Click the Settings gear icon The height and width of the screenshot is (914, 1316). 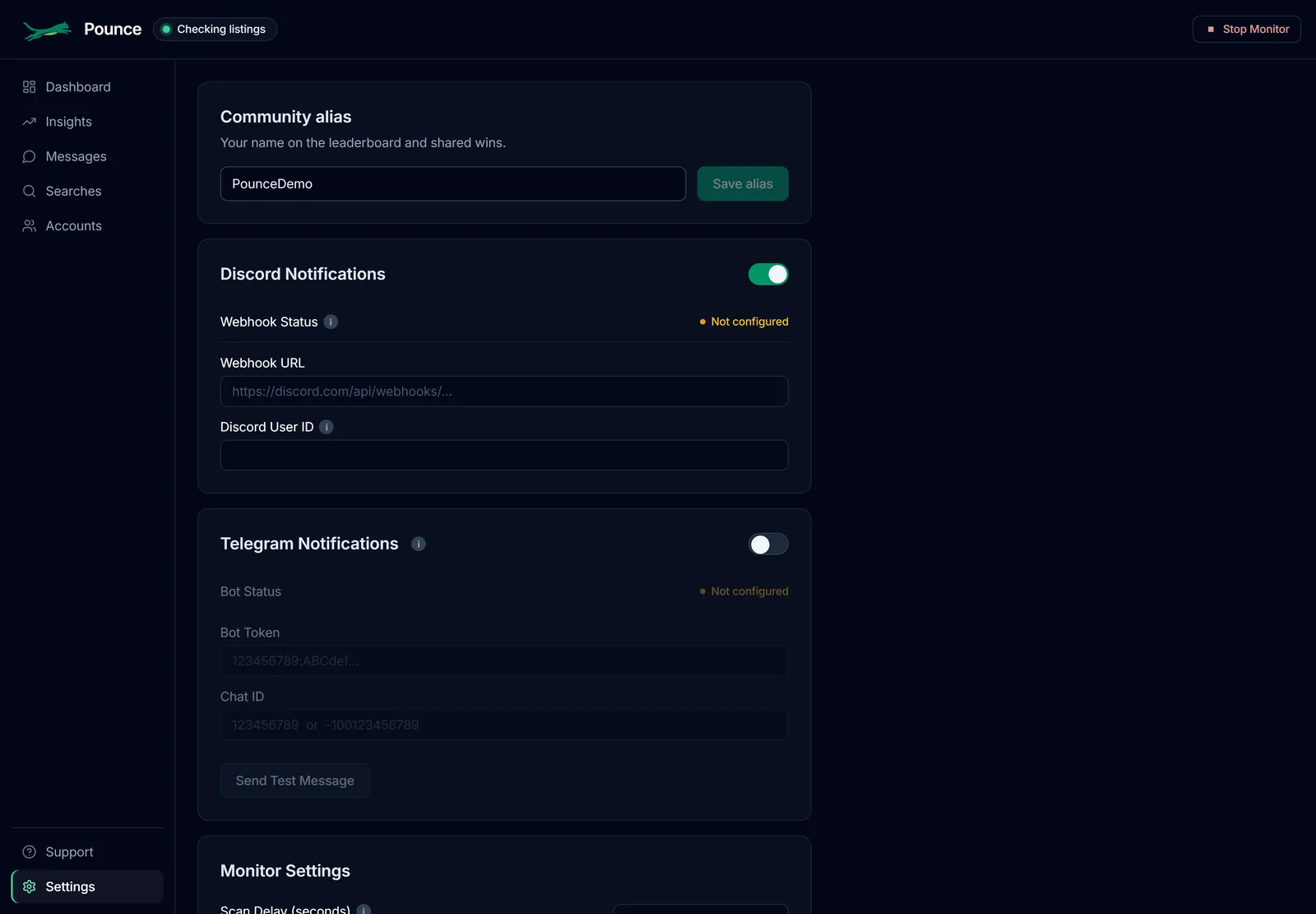click(x=29, y=886)
